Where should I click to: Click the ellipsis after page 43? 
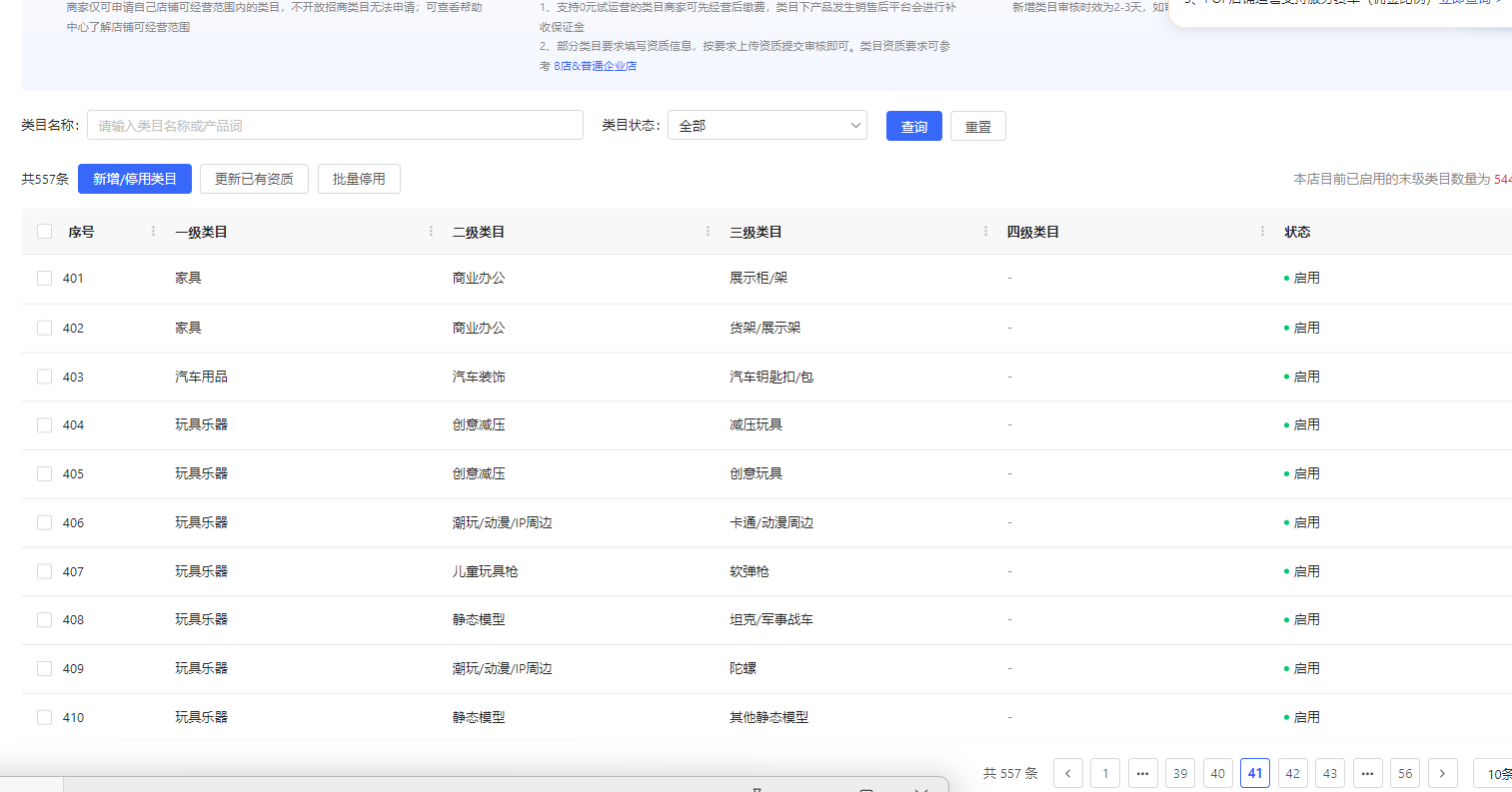pyautogui.click(x=1367, y=773)
